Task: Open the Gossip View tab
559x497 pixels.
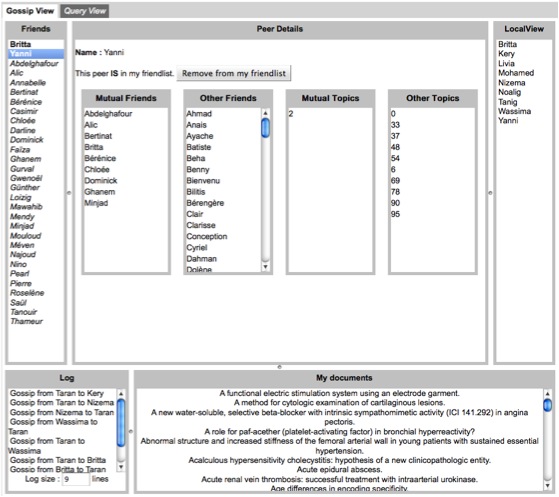Action: tap(30, 11)
